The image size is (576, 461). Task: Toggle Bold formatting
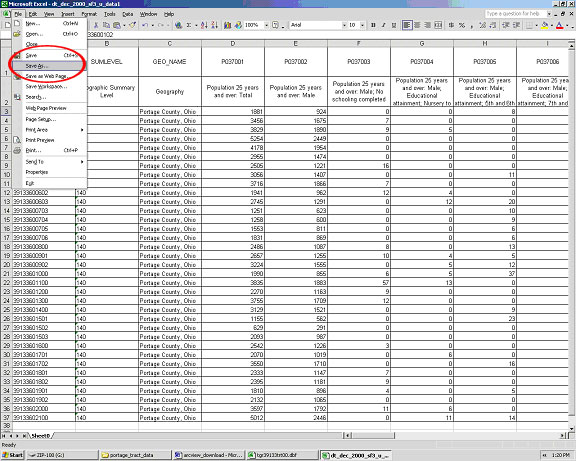(373, 25)
